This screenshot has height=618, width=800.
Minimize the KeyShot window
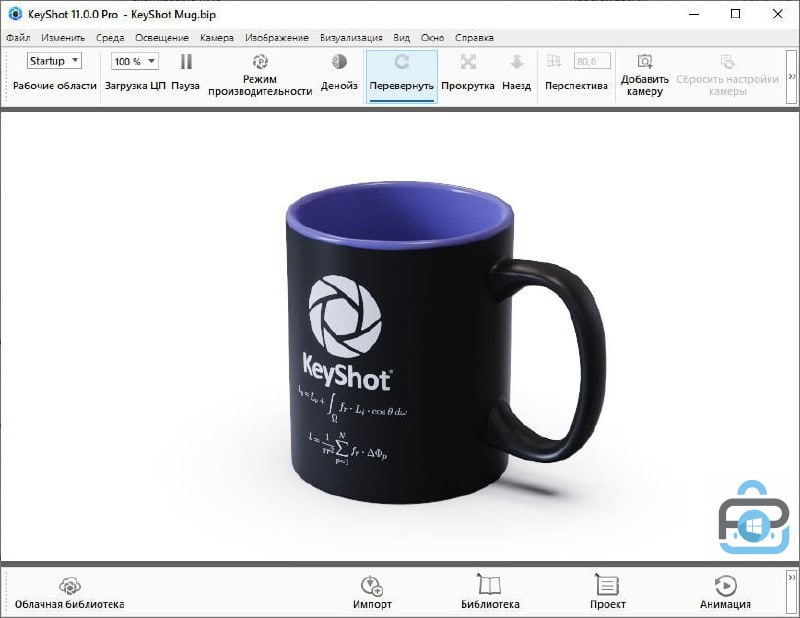[x=694, y=14]
